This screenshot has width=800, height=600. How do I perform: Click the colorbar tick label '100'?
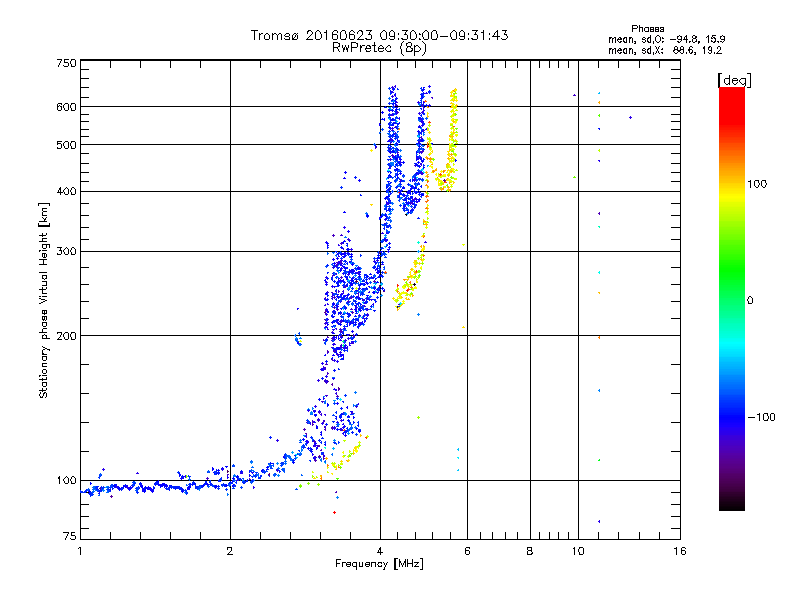[x=757, y=184]
